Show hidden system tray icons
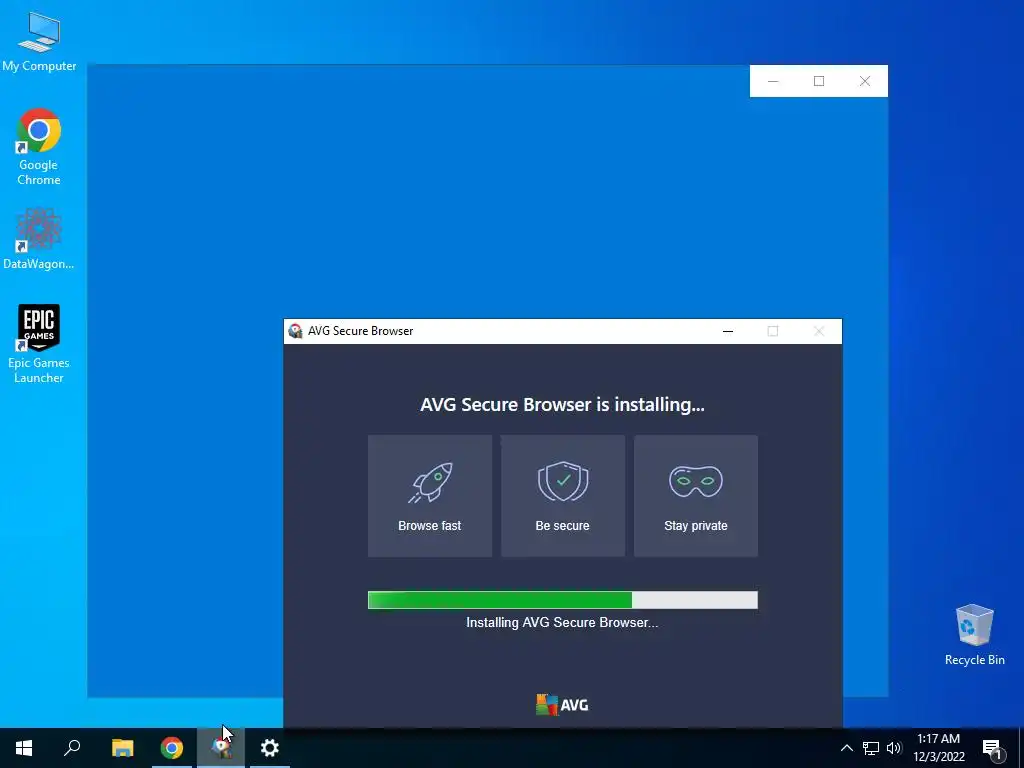1024x768 pixels. coord(846,748)
